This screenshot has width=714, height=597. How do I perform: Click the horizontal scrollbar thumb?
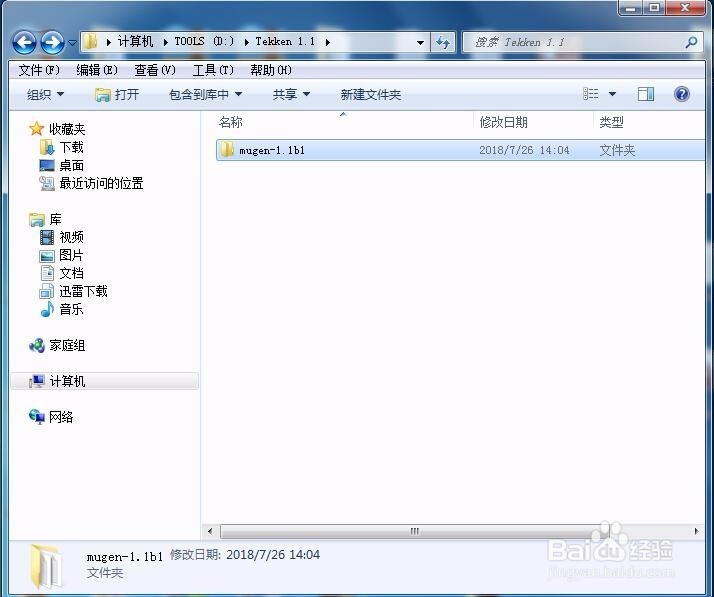pyautogui.click(x=413, y=531)
